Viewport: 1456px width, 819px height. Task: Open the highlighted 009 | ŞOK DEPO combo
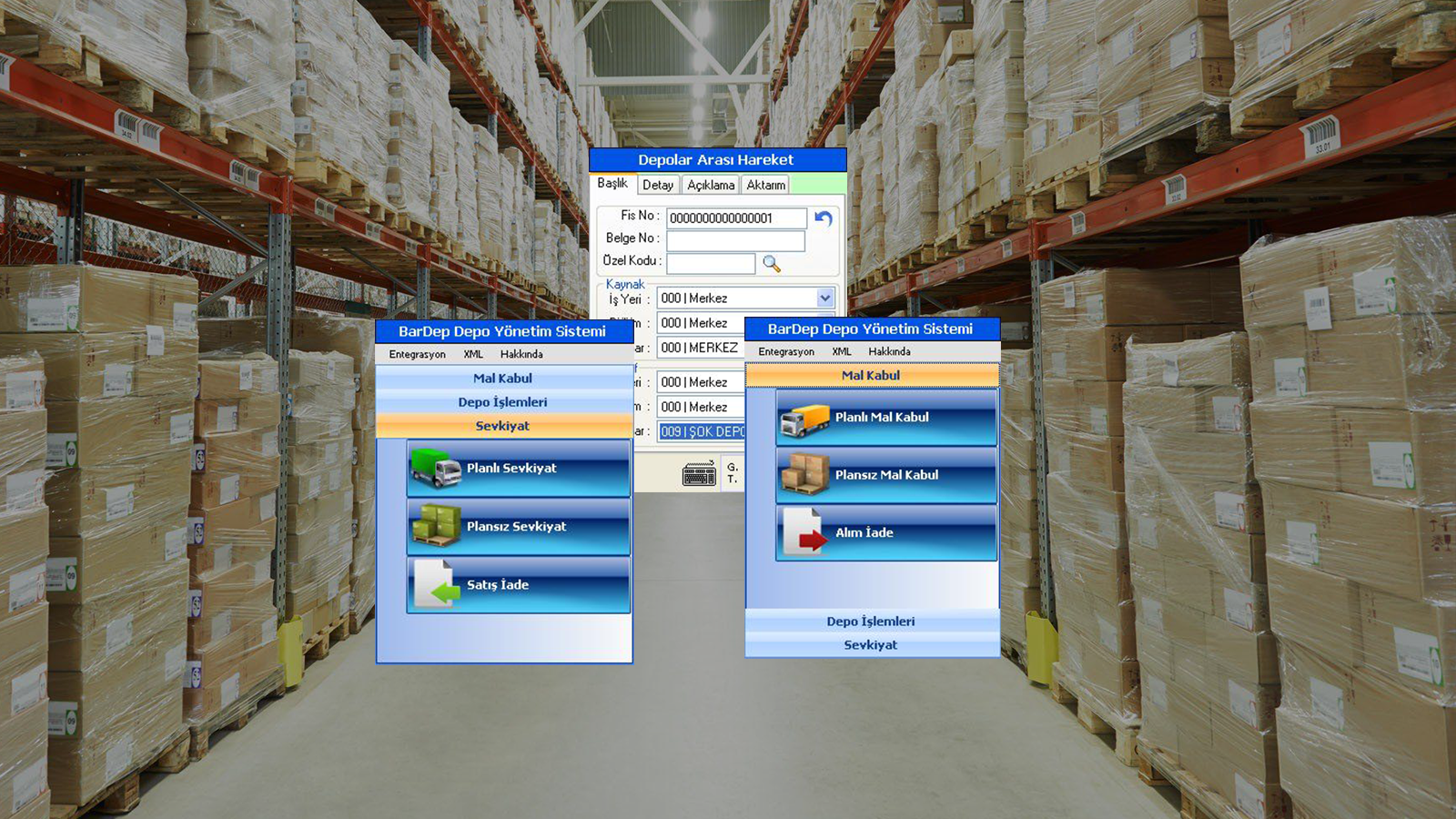tap(701, 431)
